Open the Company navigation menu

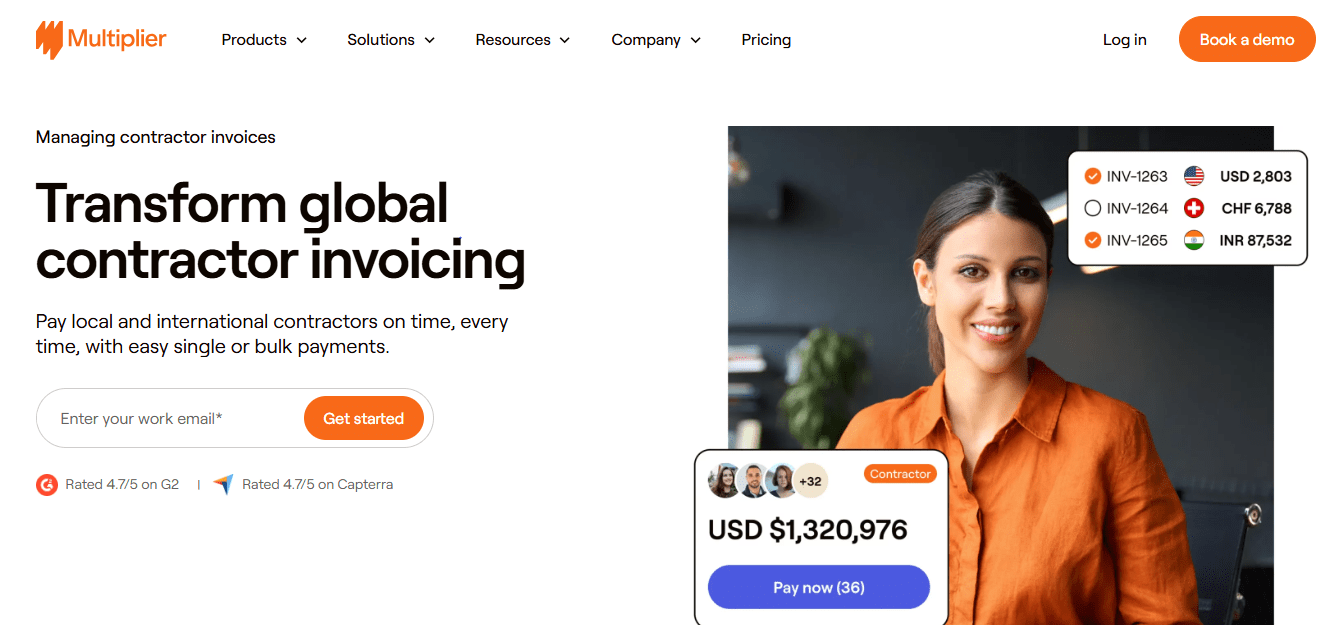tap(656, 40)
